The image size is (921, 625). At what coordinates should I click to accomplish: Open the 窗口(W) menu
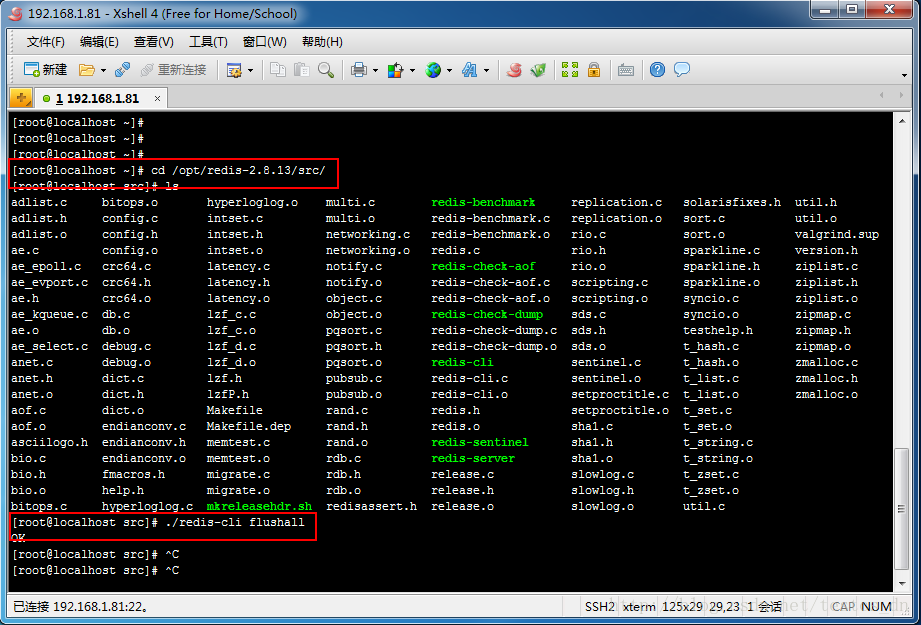[x=264, y=42]
